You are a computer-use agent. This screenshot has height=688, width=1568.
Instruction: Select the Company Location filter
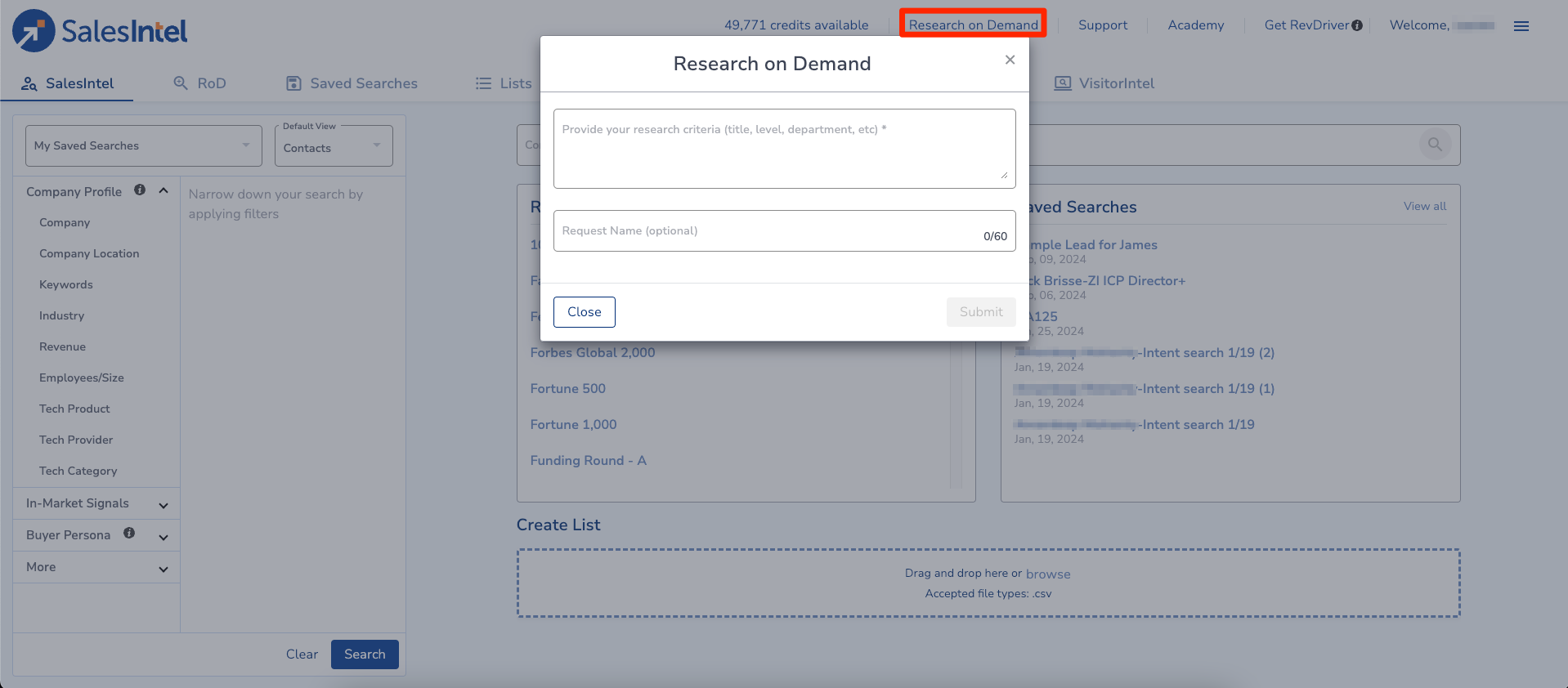89,253
